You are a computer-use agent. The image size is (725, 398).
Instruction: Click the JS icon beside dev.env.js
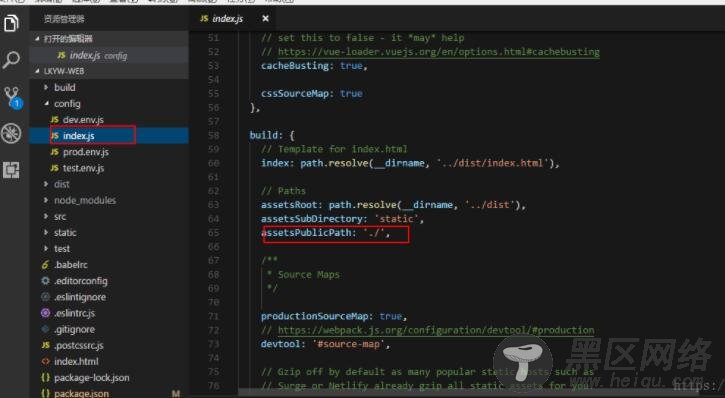[x=55, y=120]
